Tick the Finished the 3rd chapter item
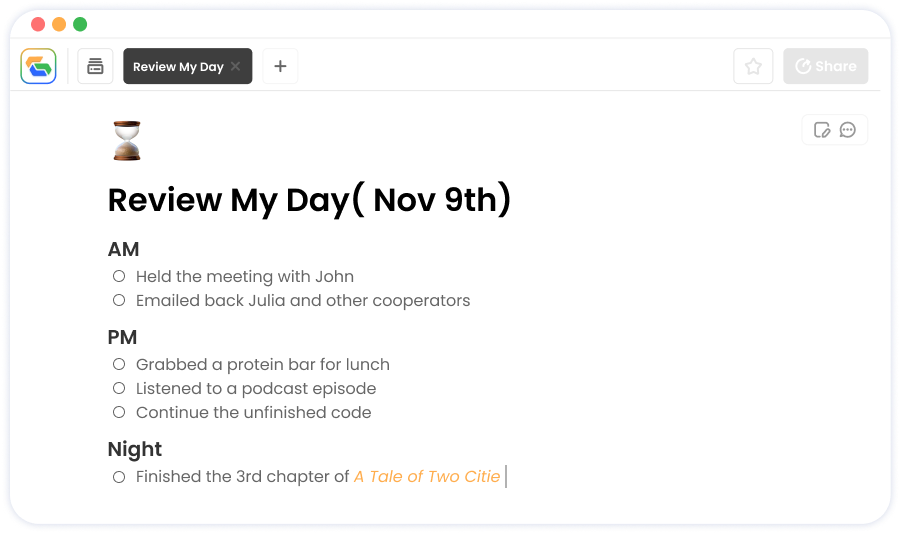The width and height of the screenshot is (900, 534). click(119, 477)
